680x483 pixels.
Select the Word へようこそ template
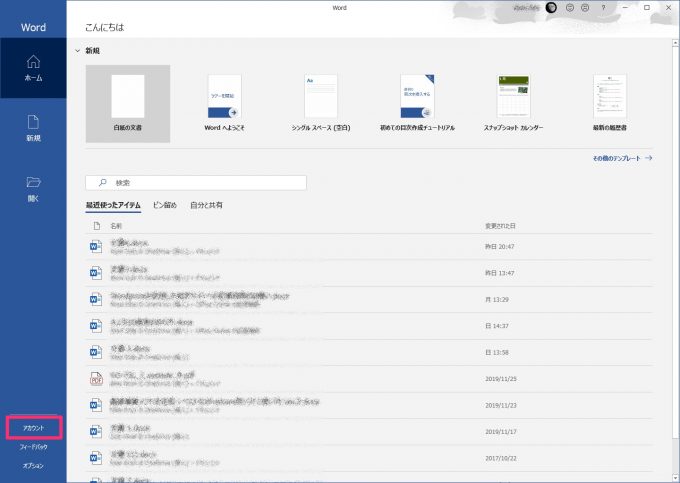tap(224, 104)
